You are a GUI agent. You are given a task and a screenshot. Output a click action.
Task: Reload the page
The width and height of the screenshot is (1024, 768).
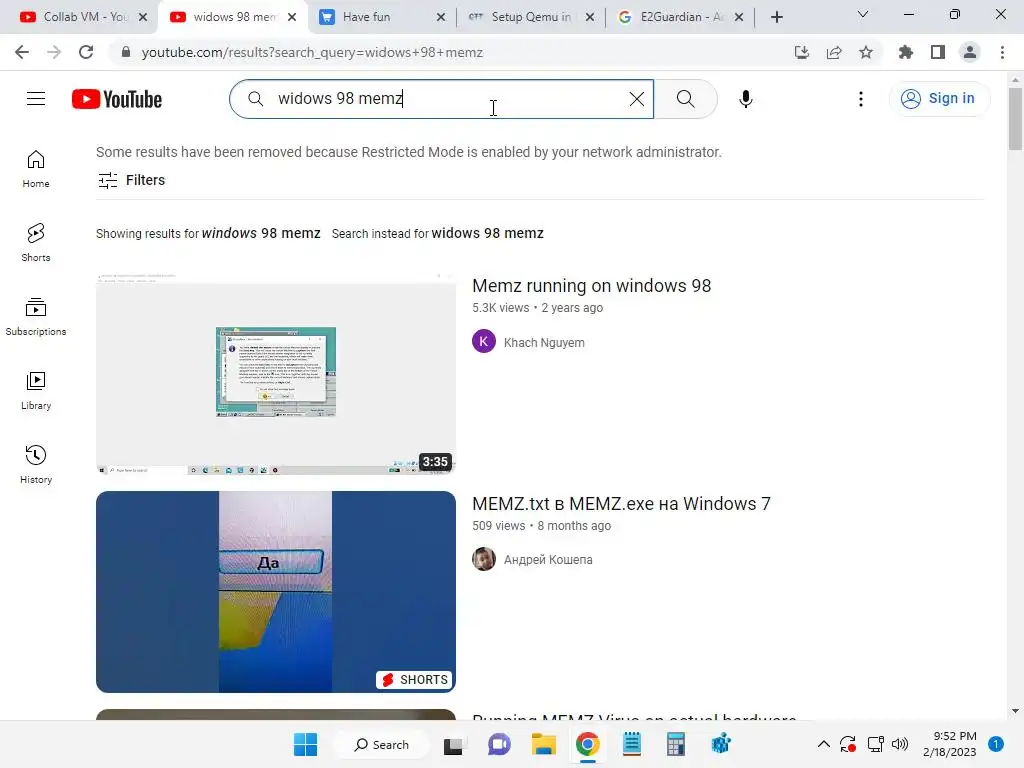pyautogui.click(x=86, y=52)
